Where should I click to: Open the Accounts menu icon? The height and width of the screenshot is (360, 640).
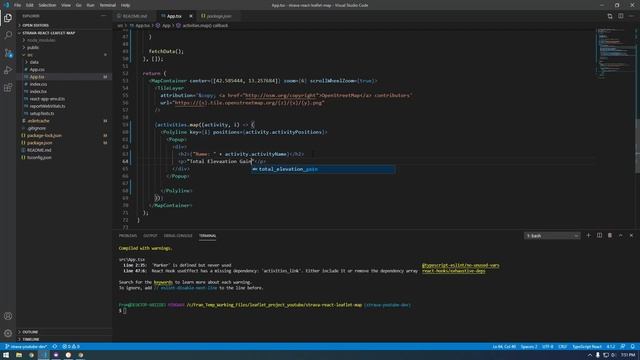[x=8, y=316]
